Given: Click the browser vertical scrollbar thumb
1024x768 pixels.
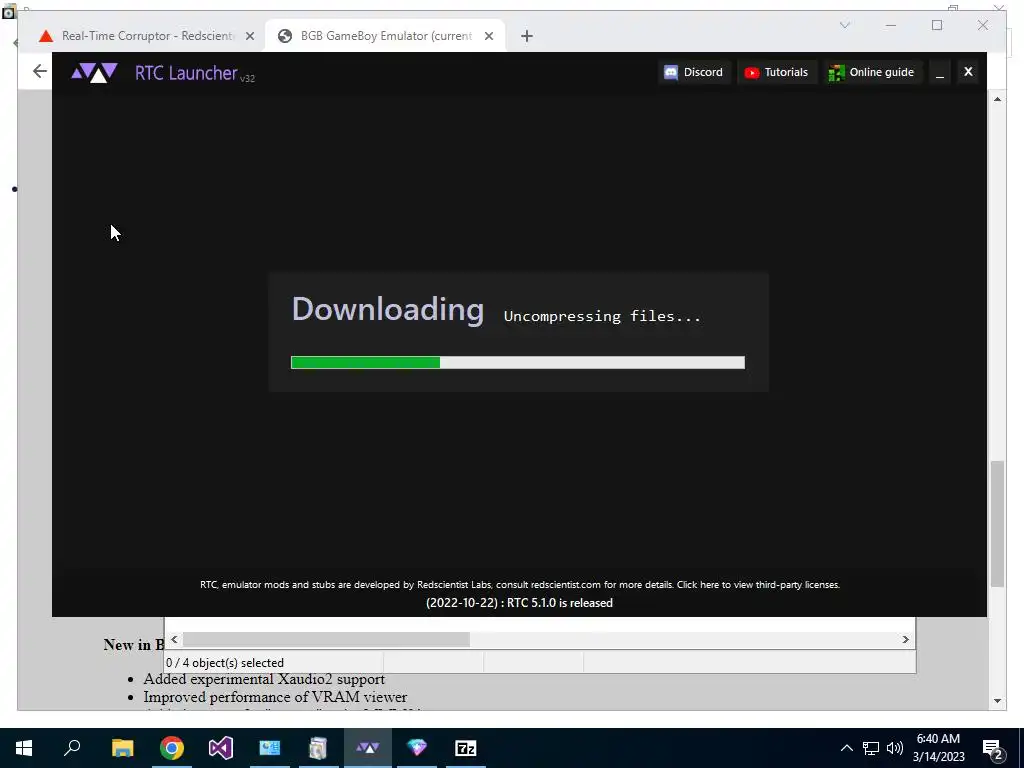Looking at the screenshot, I should (997, 524).
